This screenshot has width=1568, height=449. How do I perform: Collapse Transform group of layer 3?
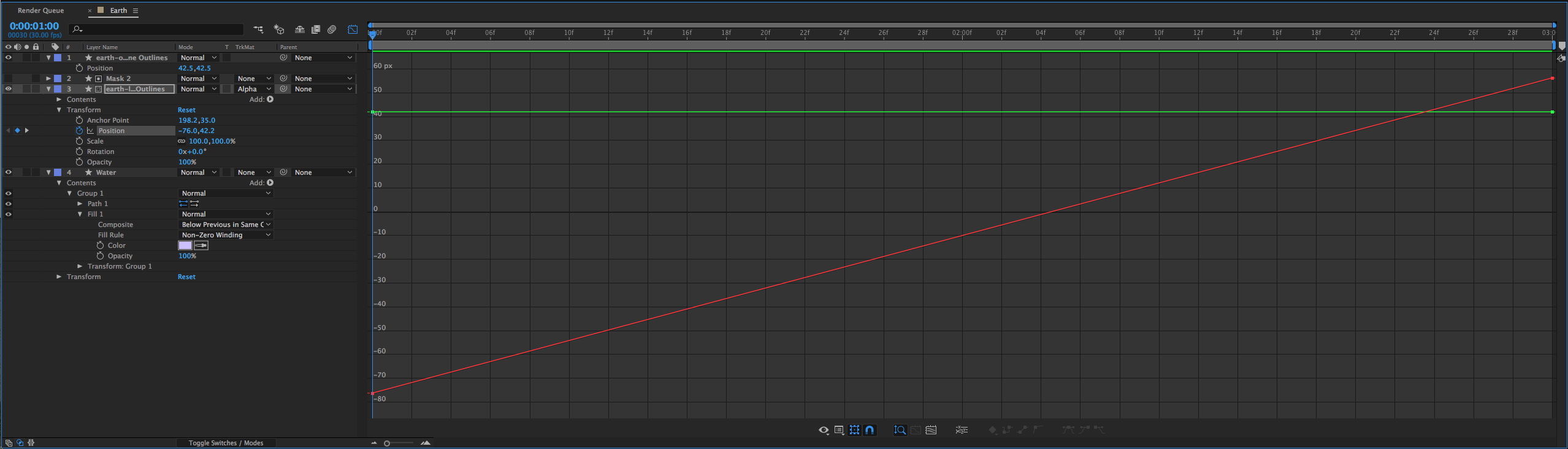point(59,110)
